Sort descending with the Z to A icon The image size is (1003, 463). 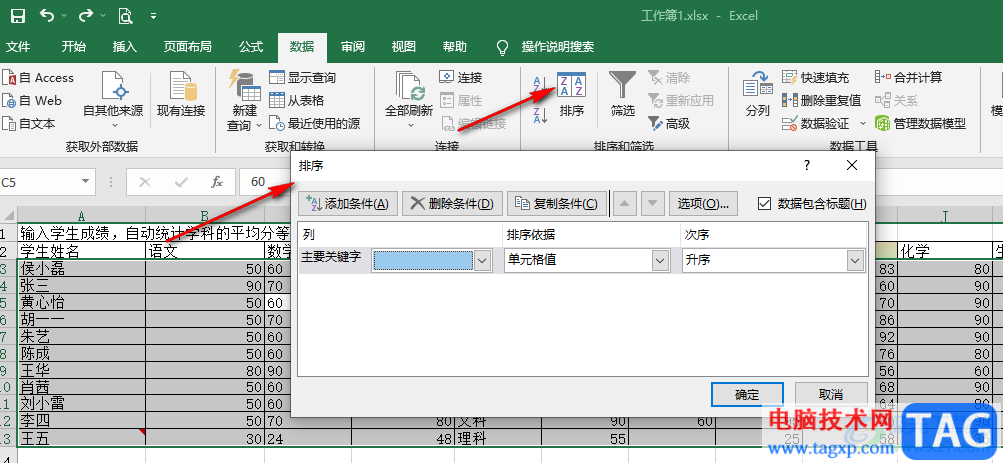[541, 115]
